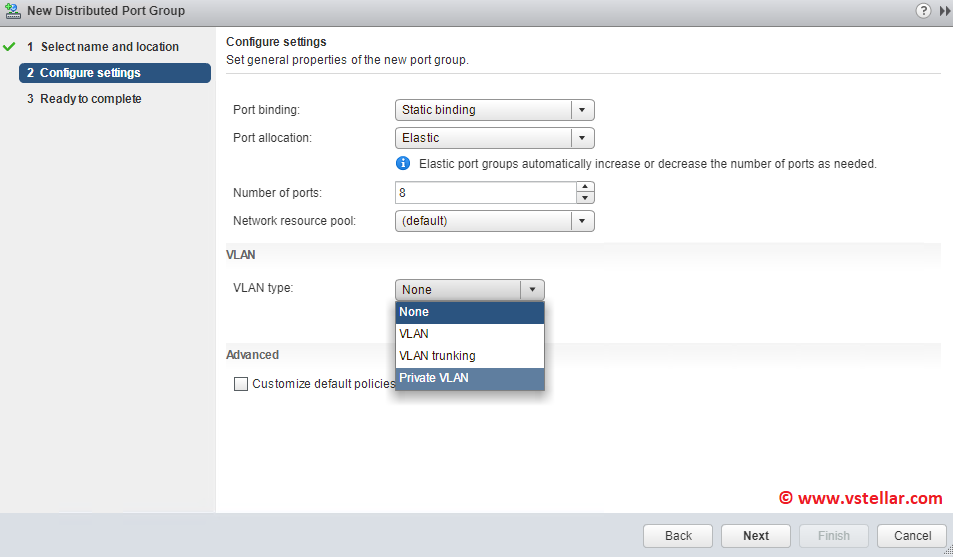Go to previous step with Back
Image resolution: width=953 pixels, height=557 pixels.
[x=678, y=536]
